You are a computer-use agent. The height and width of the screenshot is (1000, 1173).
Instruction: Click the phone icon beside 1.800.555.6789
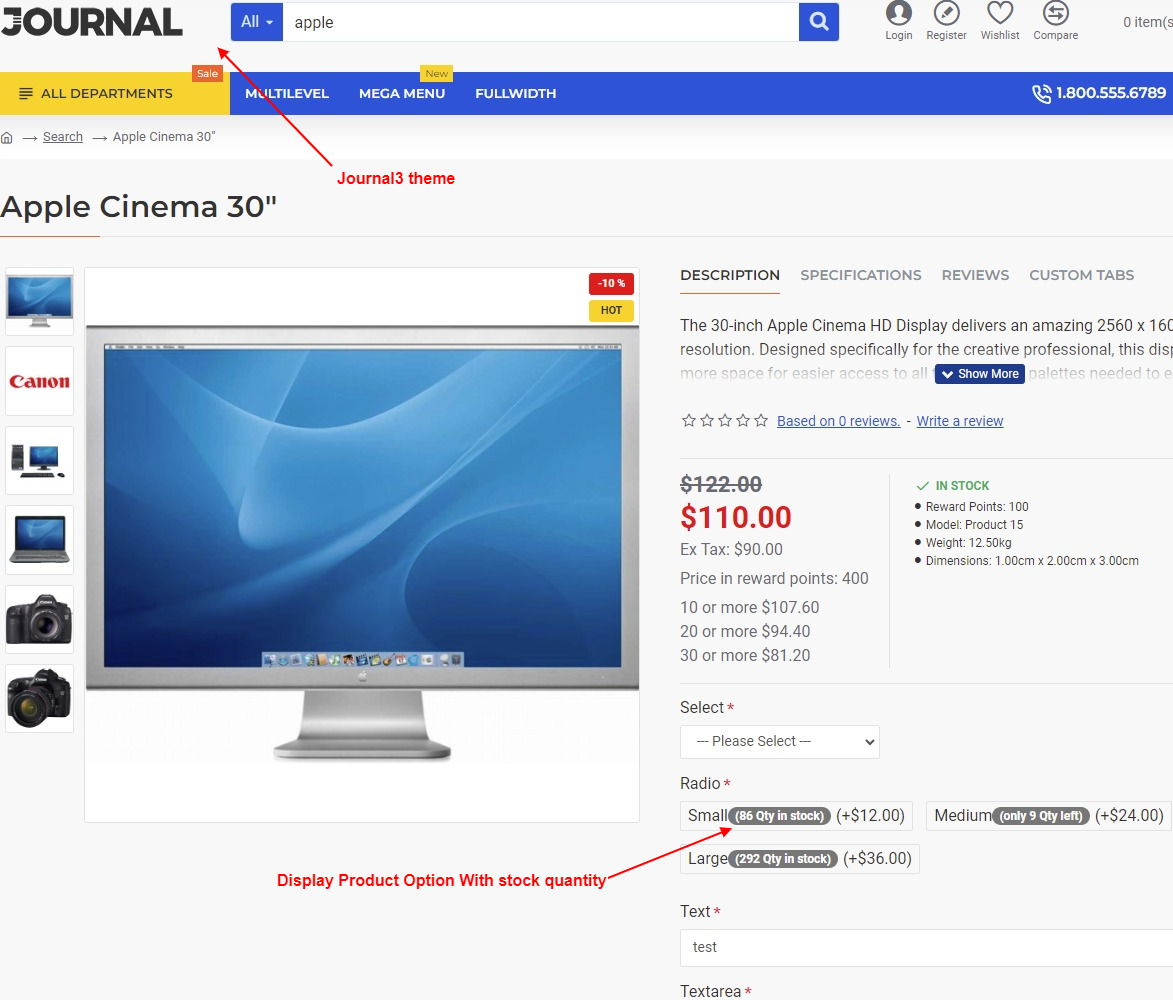pyautogui.click(x=1041, y=93)
